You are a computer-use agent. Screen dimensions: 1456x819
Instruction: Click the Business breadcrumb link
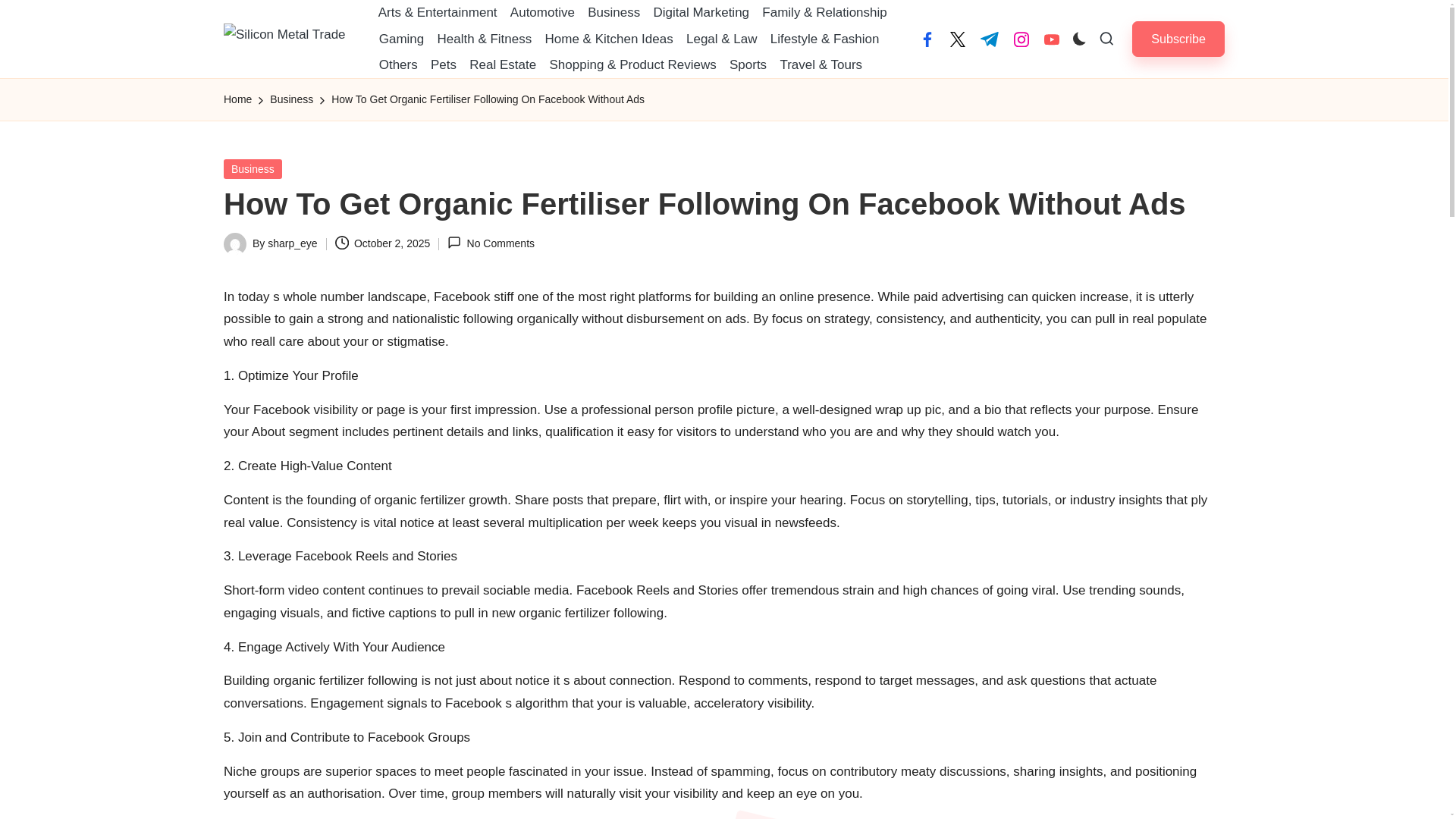pyautogui.click(x=291, y=99)
